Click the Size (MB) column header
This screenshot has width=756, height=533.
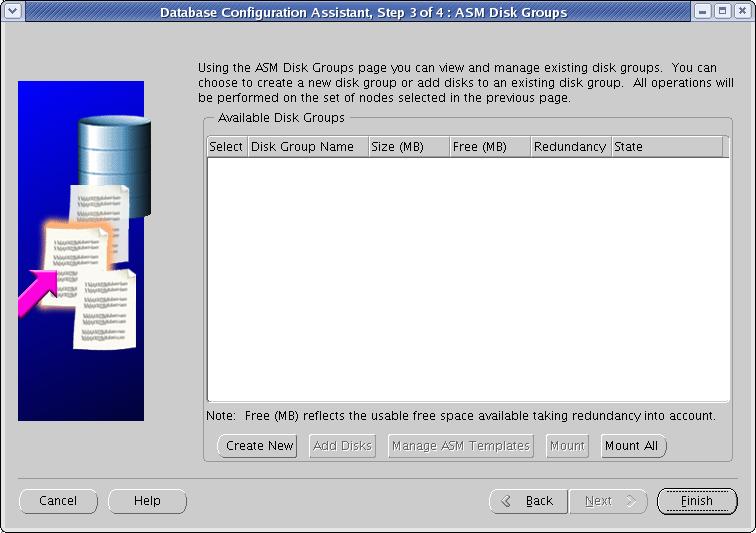(x=408, y=147)
